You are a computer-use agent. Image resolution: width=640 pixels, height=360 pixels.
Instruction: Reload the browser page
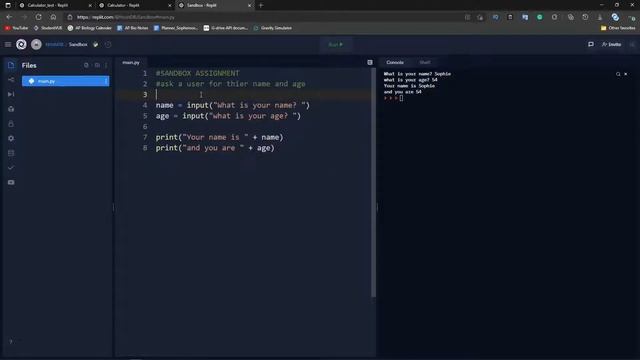[38, 17]
